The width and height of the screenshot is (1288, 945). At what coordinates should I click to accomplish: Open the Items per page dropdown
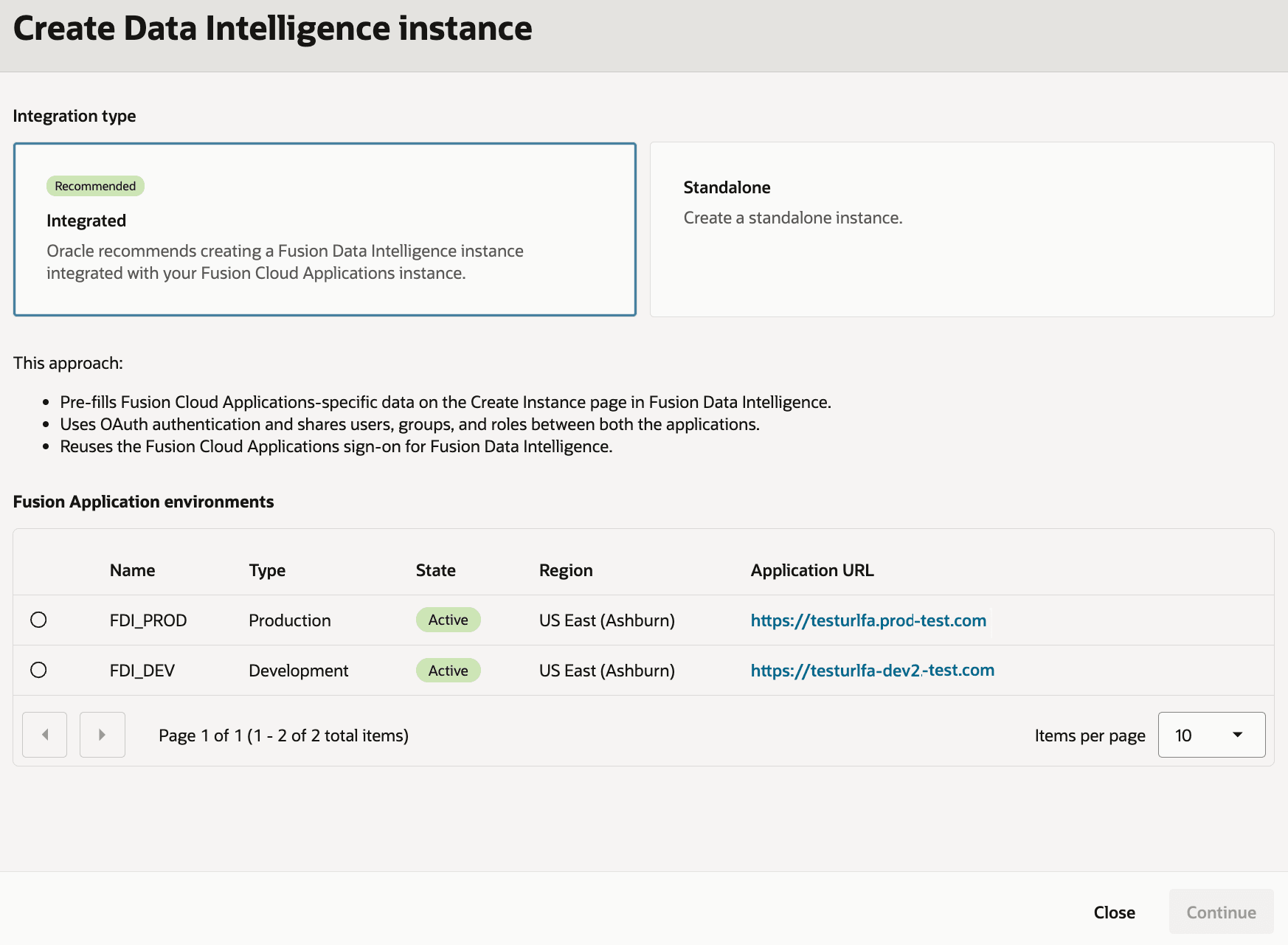point(1211,735)
